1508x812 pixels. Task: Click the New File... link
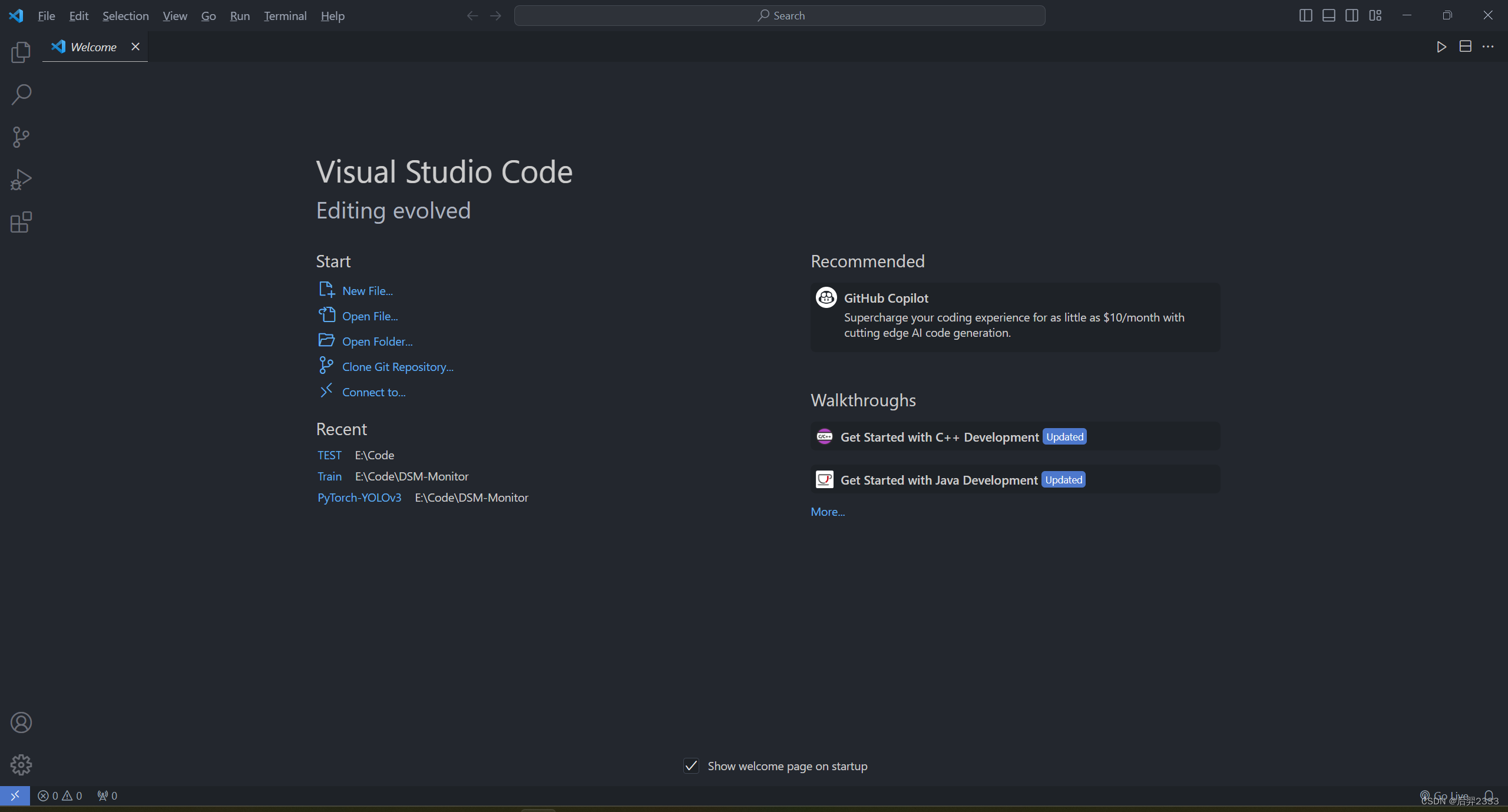click(x=368, y=291)
